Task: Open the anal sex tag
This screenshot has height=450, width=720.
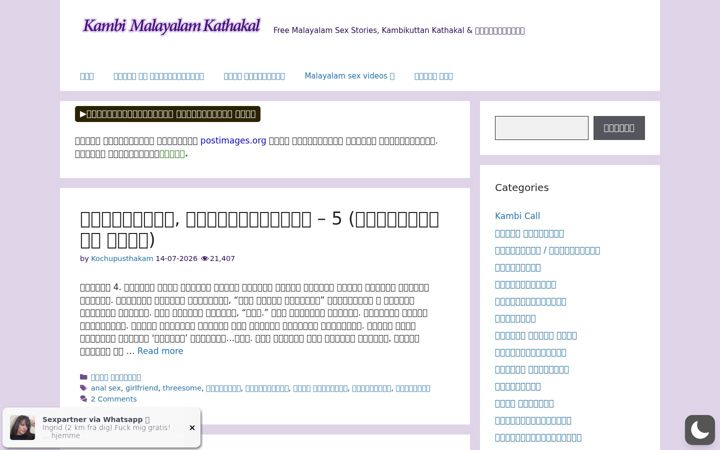Action: (106, 388)
